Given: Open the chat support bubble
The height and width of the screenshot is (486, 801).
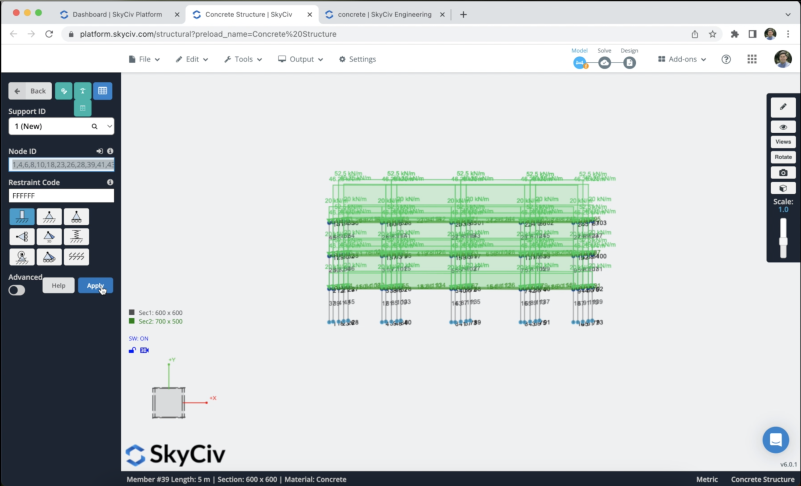Looking at the screenshot, I should tap(775, 439).
